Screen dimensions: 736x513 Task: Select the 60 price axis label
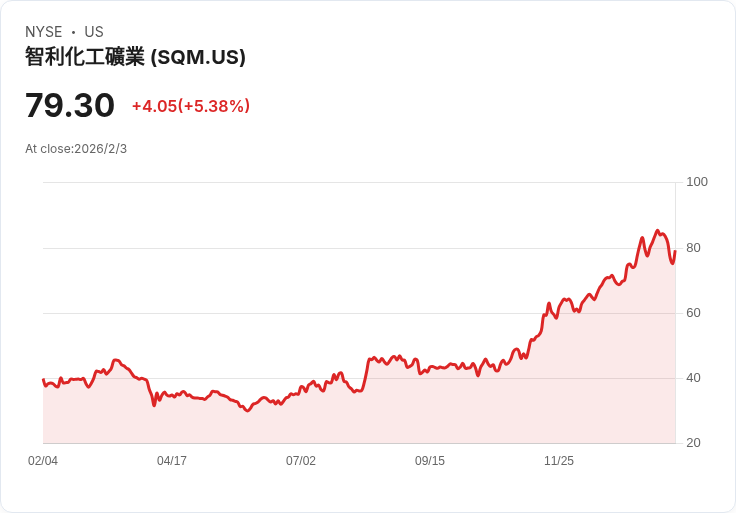click(x=693, y=313)
